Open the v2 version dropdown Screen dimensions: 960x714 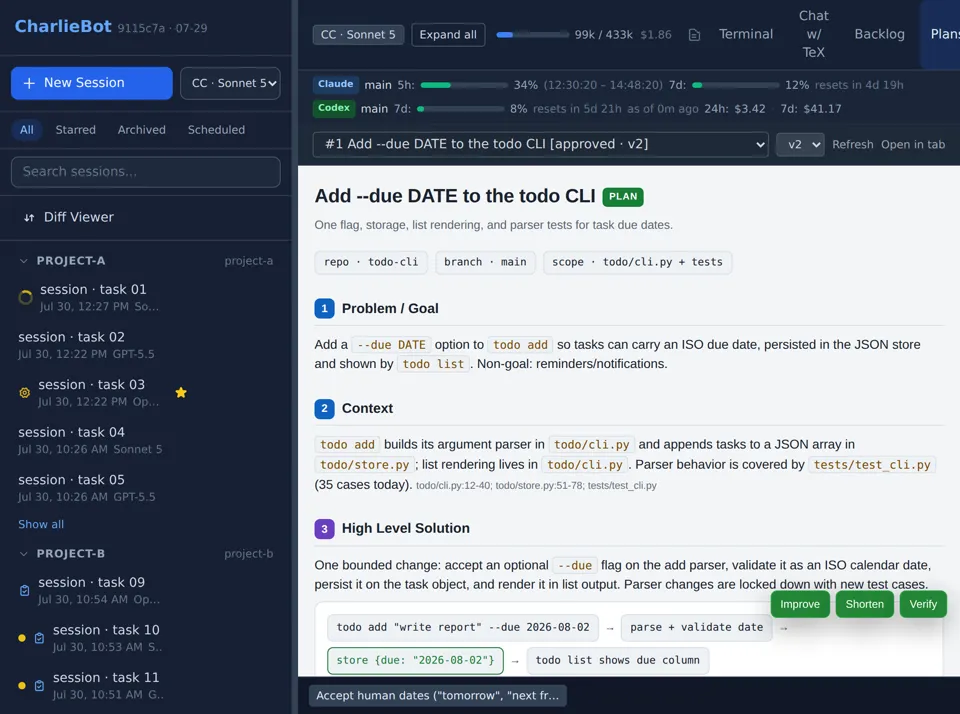[800, 145]
